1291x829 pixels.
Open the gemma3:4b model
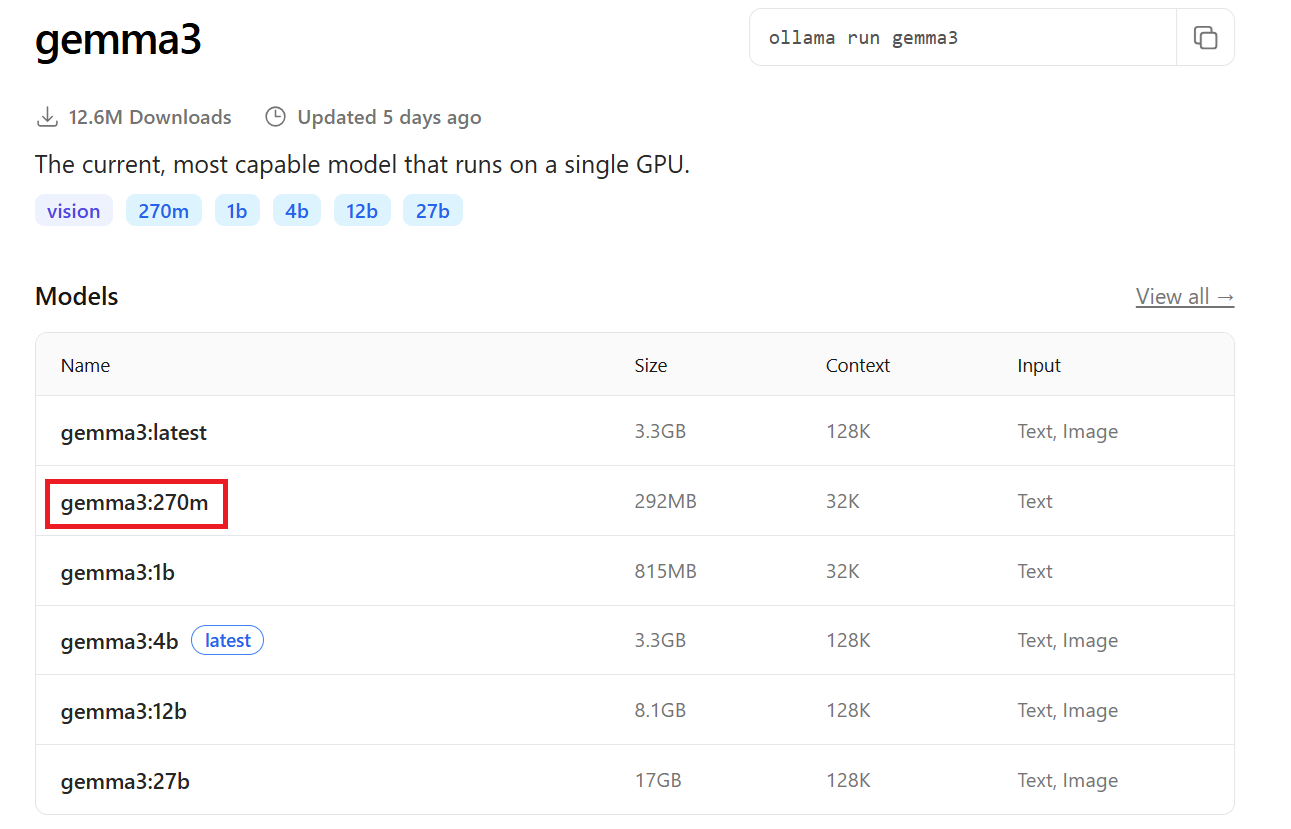(x=119, y=641)
